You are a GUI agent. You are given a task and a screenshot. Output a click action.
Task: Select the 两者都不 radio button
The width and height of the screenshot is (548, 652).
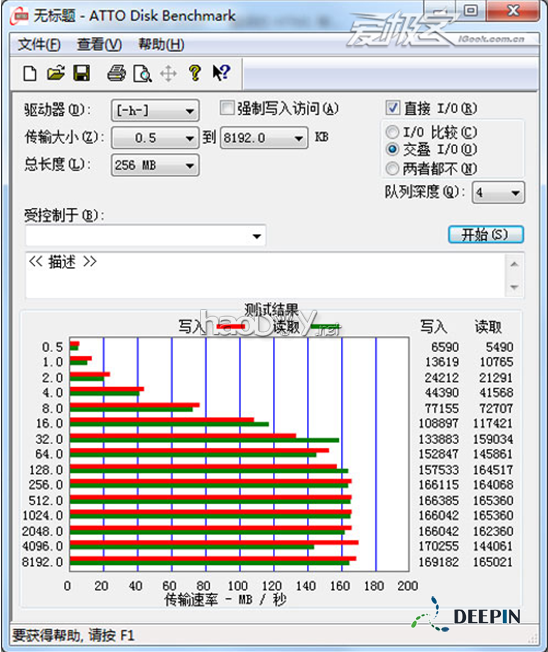(392, 168)
